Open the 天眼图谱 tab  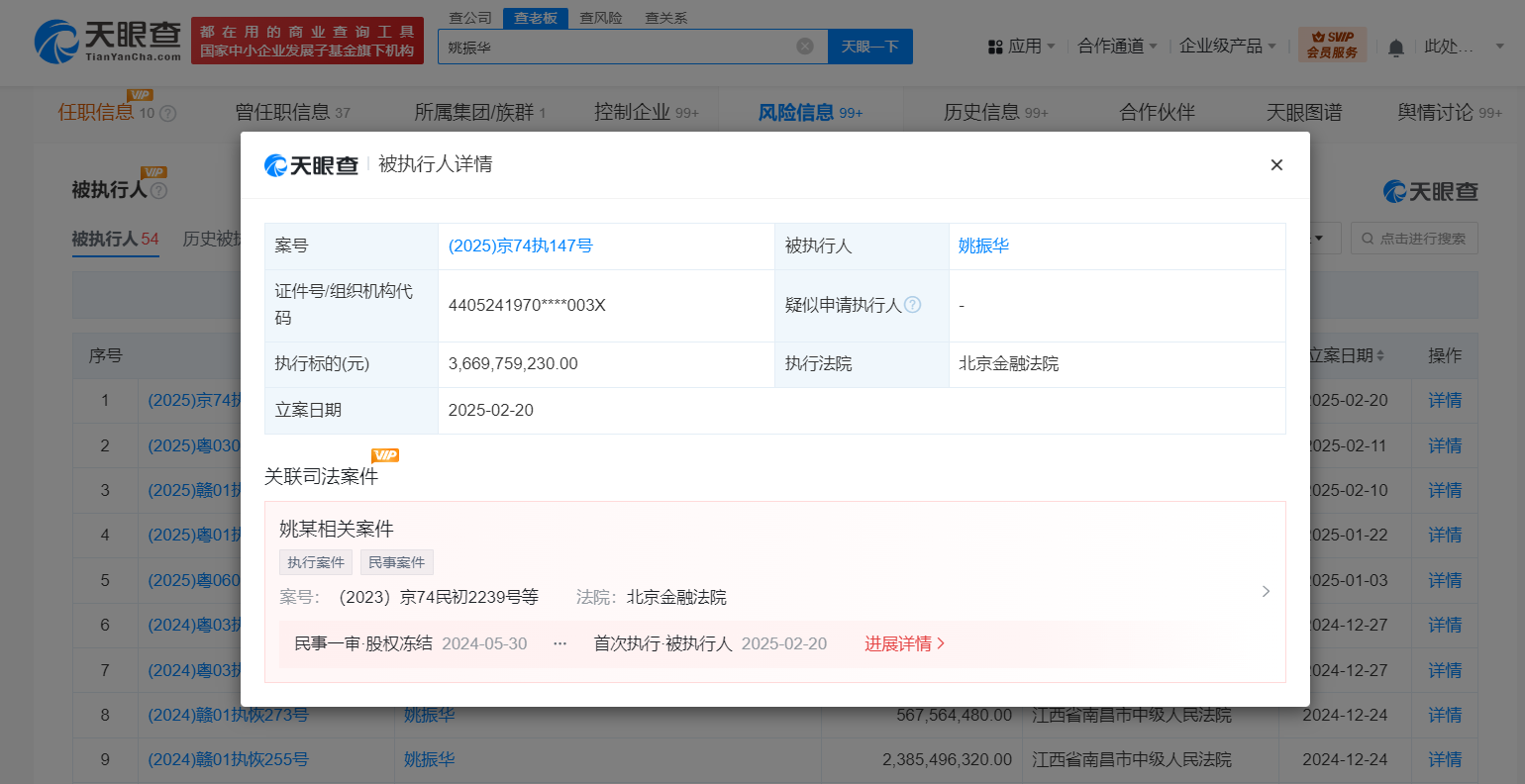point(1304,113)
